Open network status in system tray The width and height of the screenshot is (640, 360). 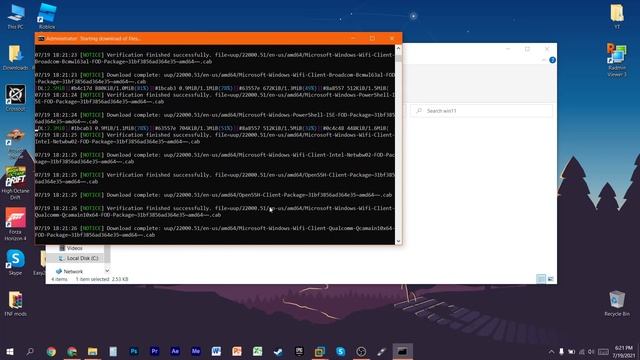tap(582, 351)
